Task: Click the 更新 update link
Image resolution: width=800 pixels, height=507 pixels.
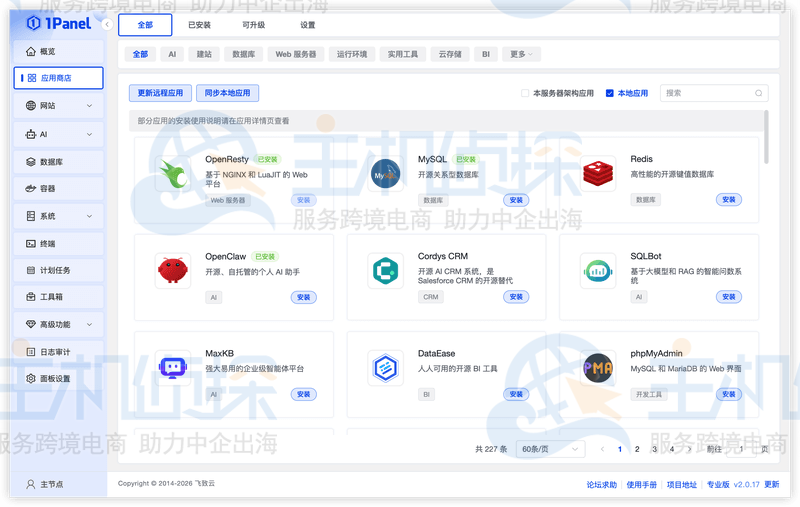Action: [771, 485]
